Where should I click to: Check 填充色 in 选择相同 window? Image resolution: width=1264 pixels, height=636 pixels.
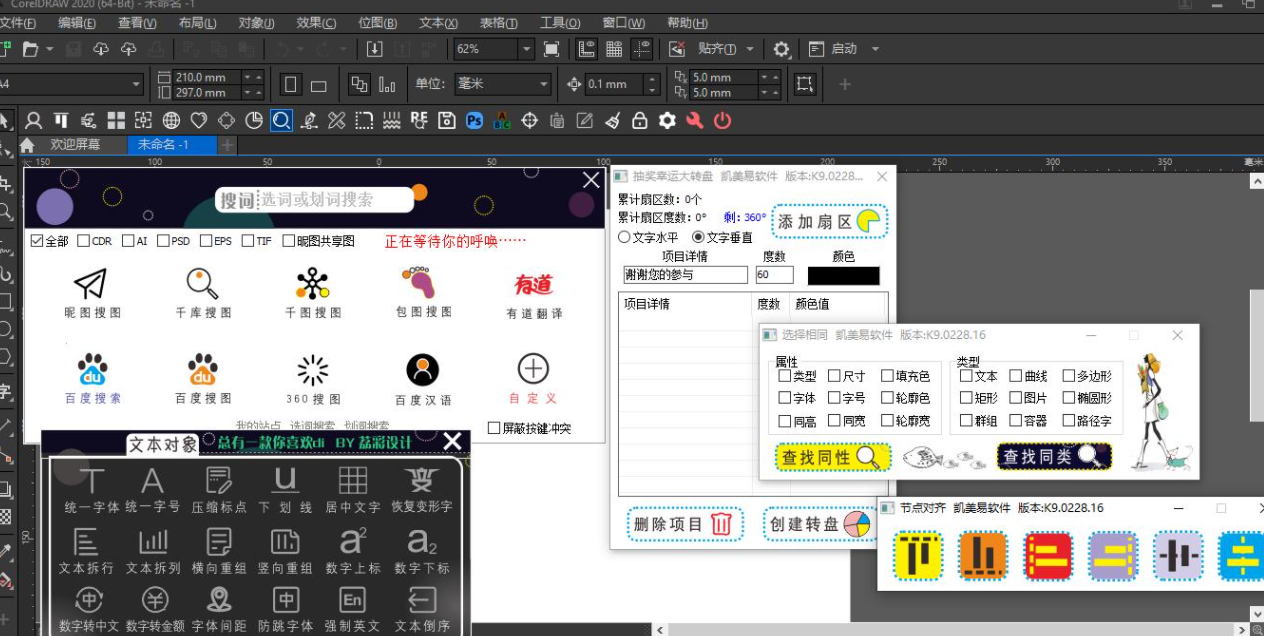(x=887, y=376)
